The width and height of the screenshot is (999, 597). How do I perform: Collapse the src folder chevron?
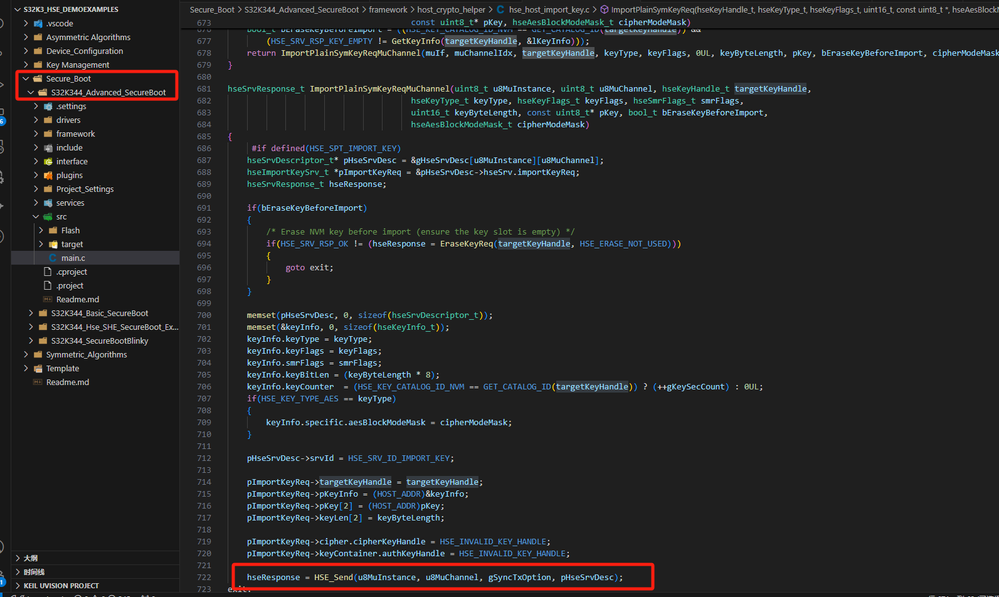pyautogui.click(x=36, y=217)
